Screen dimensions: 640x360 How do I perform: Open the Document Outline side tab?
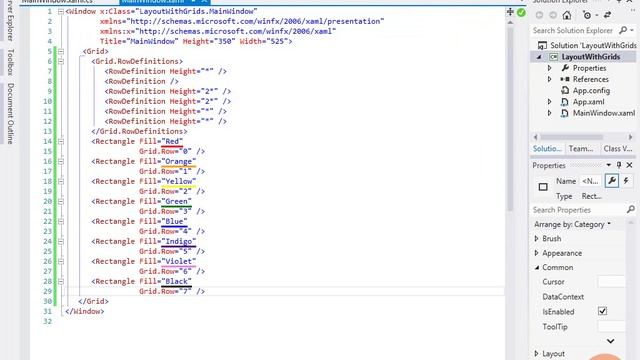click(x=11, y=113)
